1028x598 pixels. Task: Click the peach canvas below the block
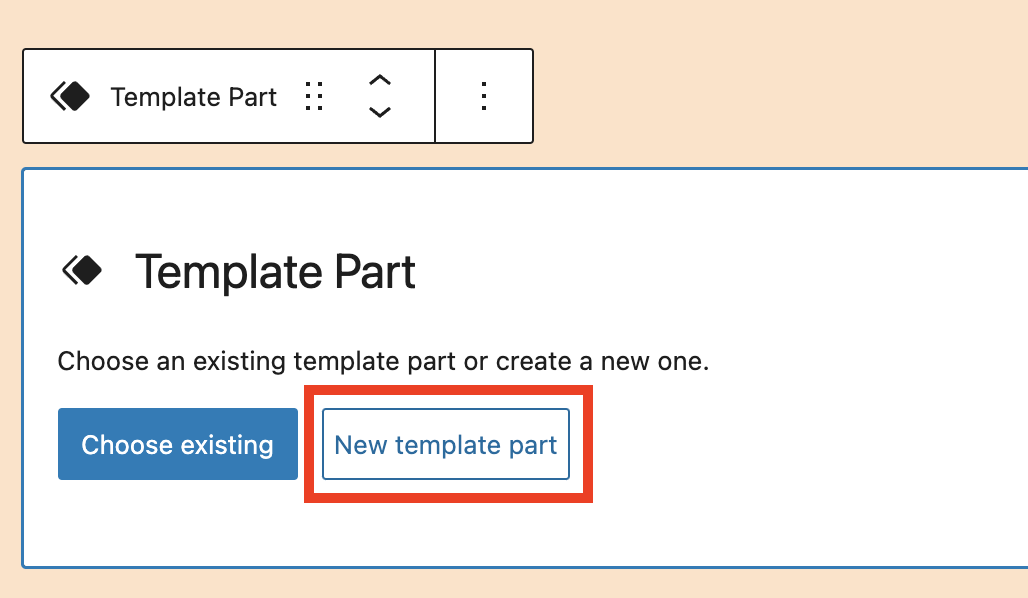pos(500,584)
